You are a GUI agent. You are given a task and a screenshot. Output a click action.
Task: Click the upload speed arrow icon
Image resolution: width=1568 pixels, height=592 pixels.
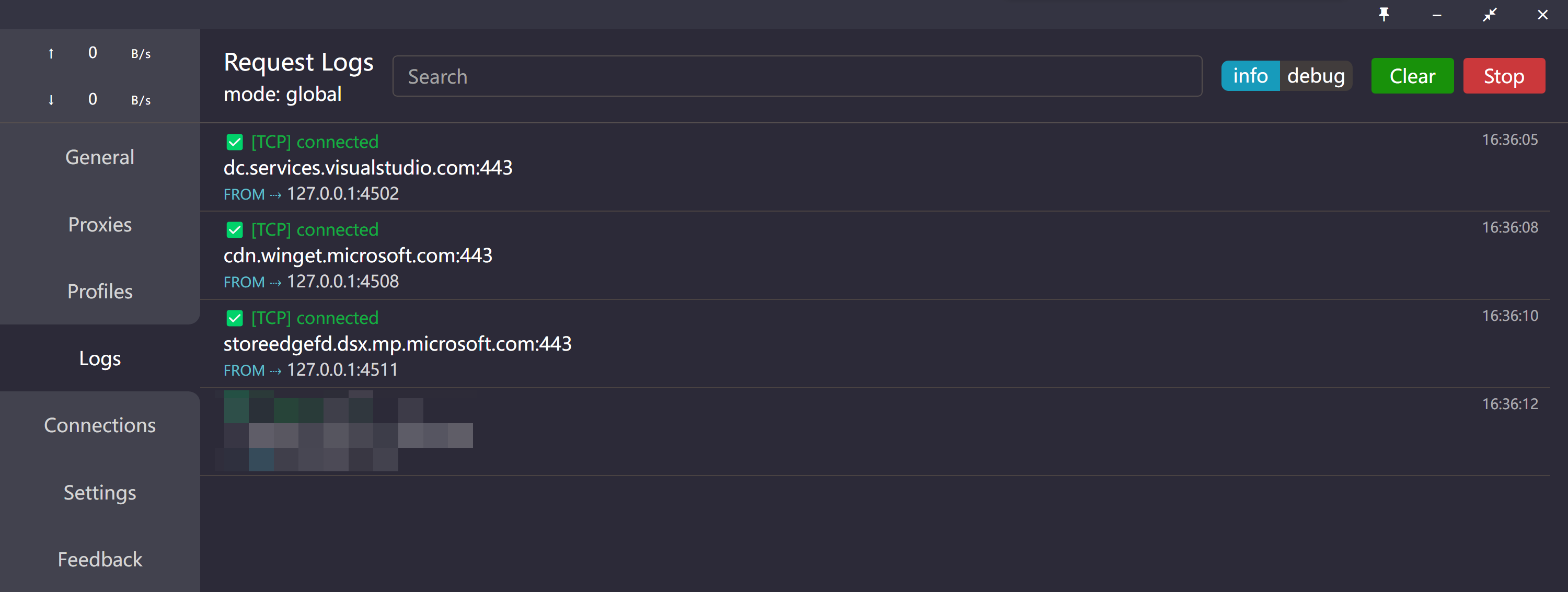tap(51, 53)
